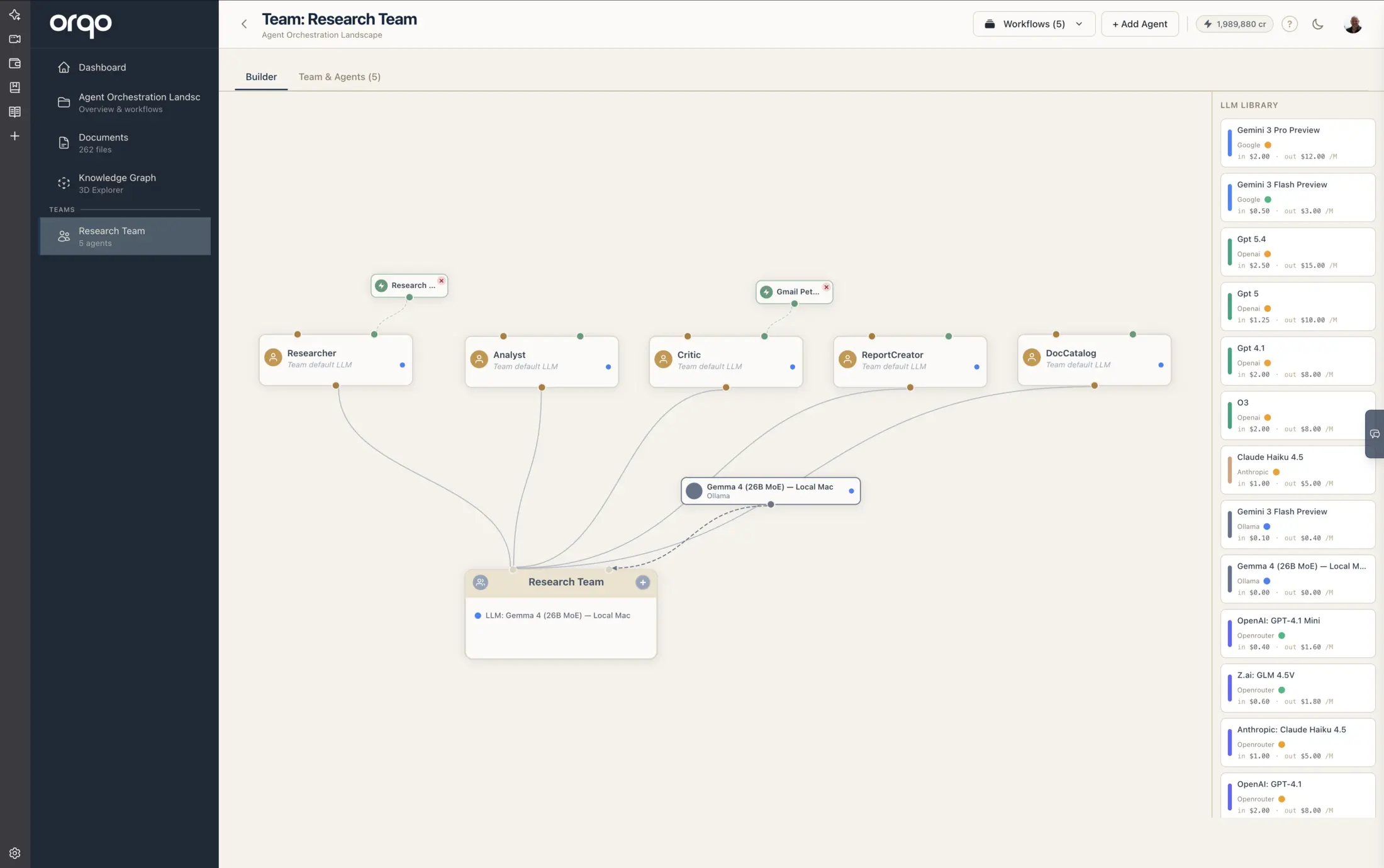The width and height of the screenshot is (1384, 868).
Task: Click the bottom connector of Critic node
Action: (726, 387)
